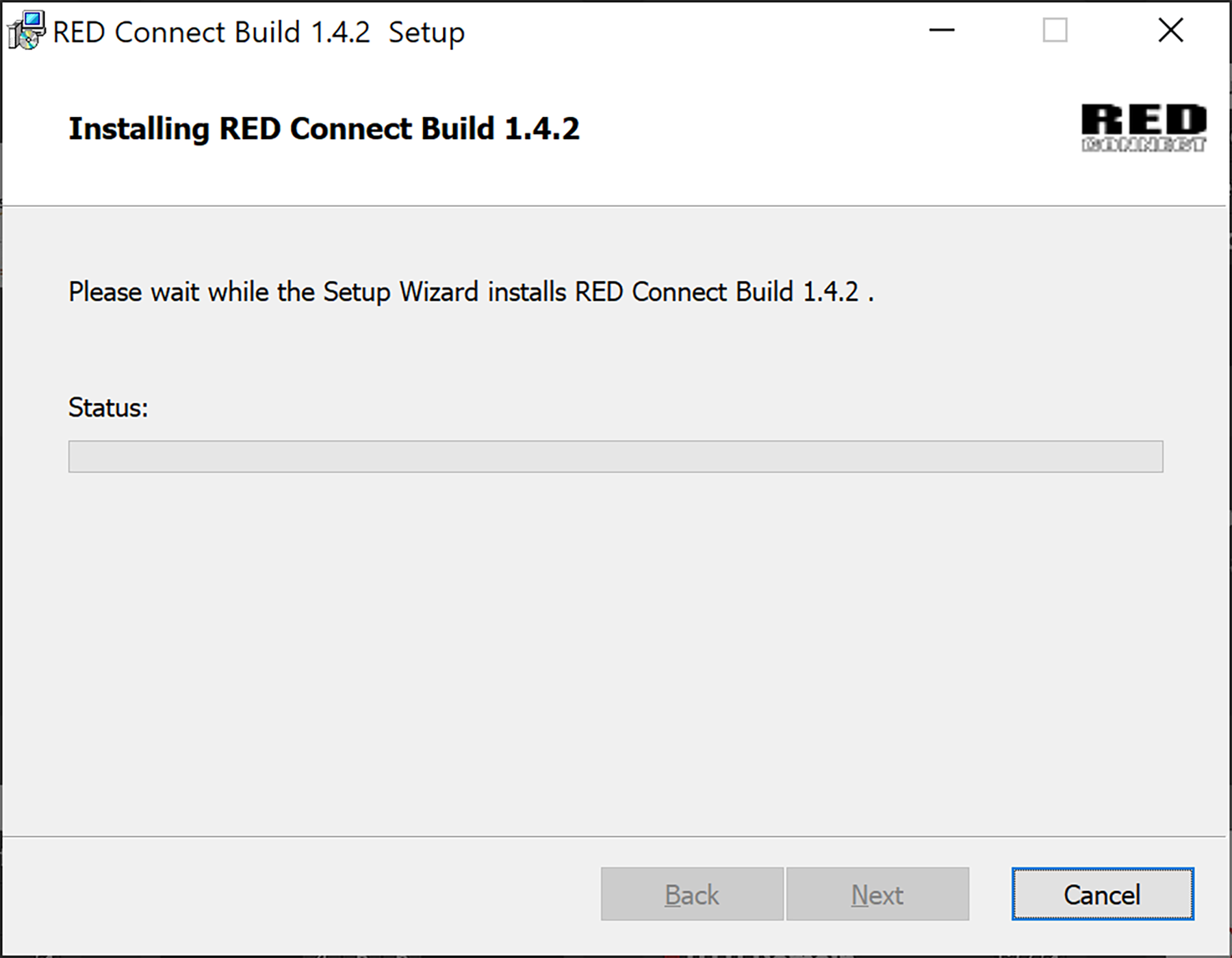Click the disabled Back button
This screenshot has width=1232, height=958.
pyautogui.click(x=692, y=894)
